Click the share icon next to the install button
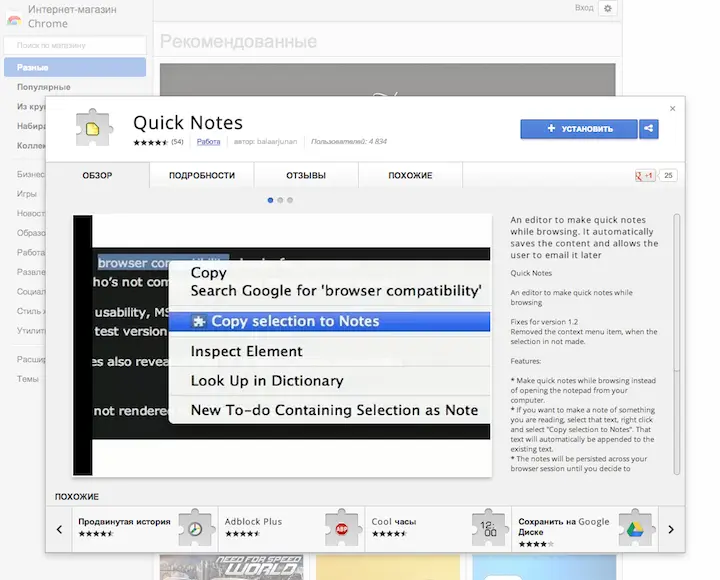The image size is (720, 580). [x=648, y=129]
